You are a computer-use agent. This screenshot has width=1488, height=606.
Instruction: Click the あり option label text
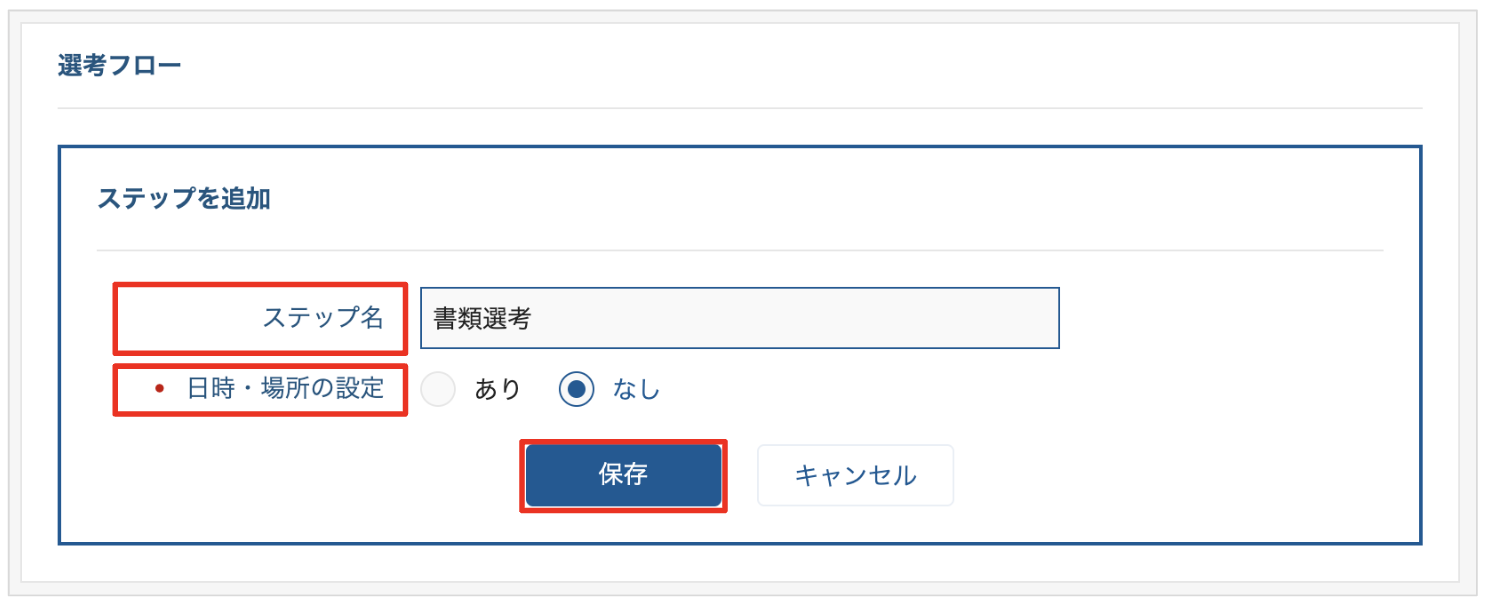click(x=498, y=389)
